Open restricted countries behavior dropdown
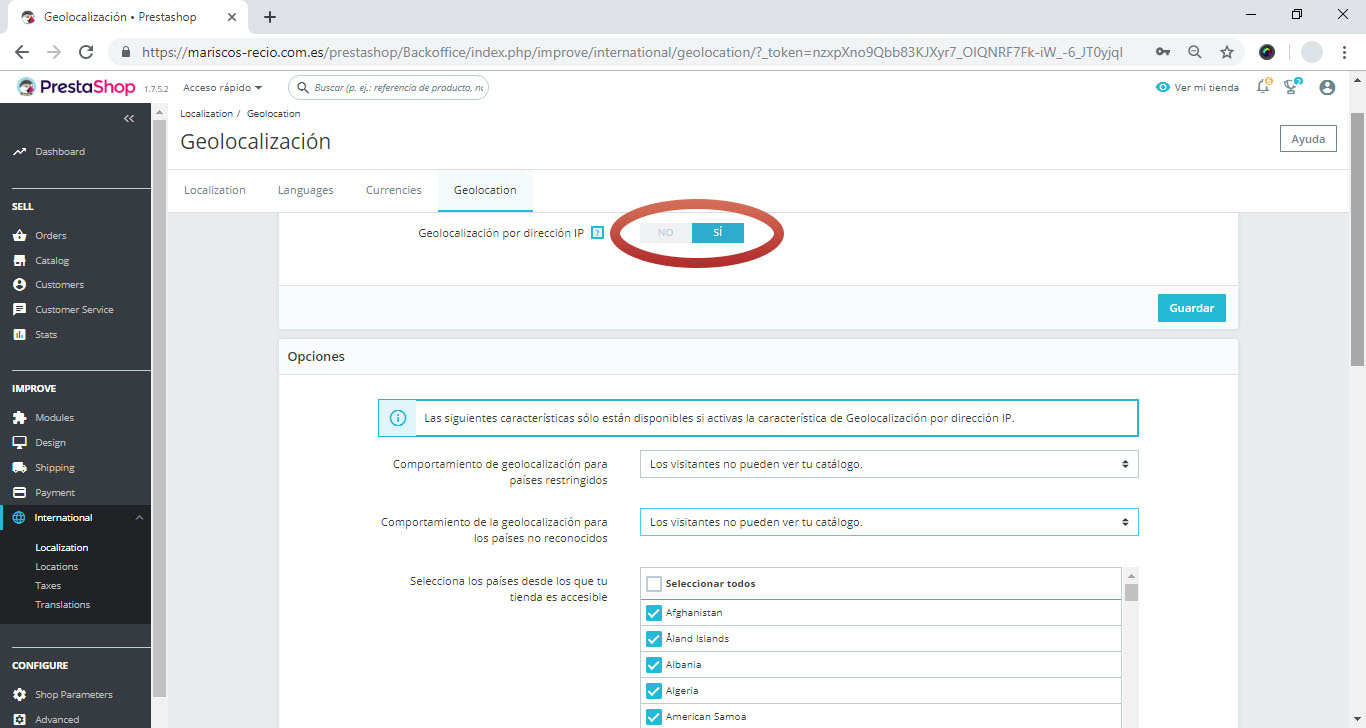Screen dimensions: 1366x728 tap(889, 464)
